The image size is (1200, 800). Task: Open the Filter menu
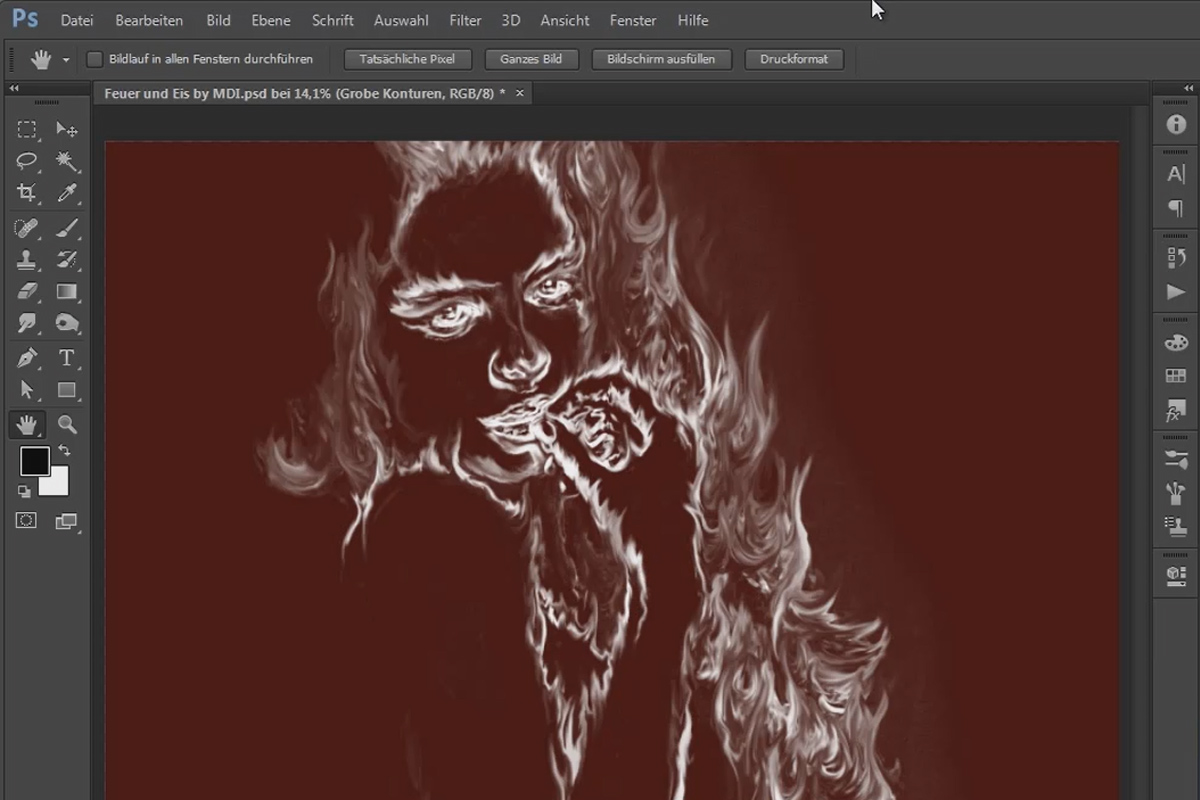pyautogui.click(x=465, y=20)
